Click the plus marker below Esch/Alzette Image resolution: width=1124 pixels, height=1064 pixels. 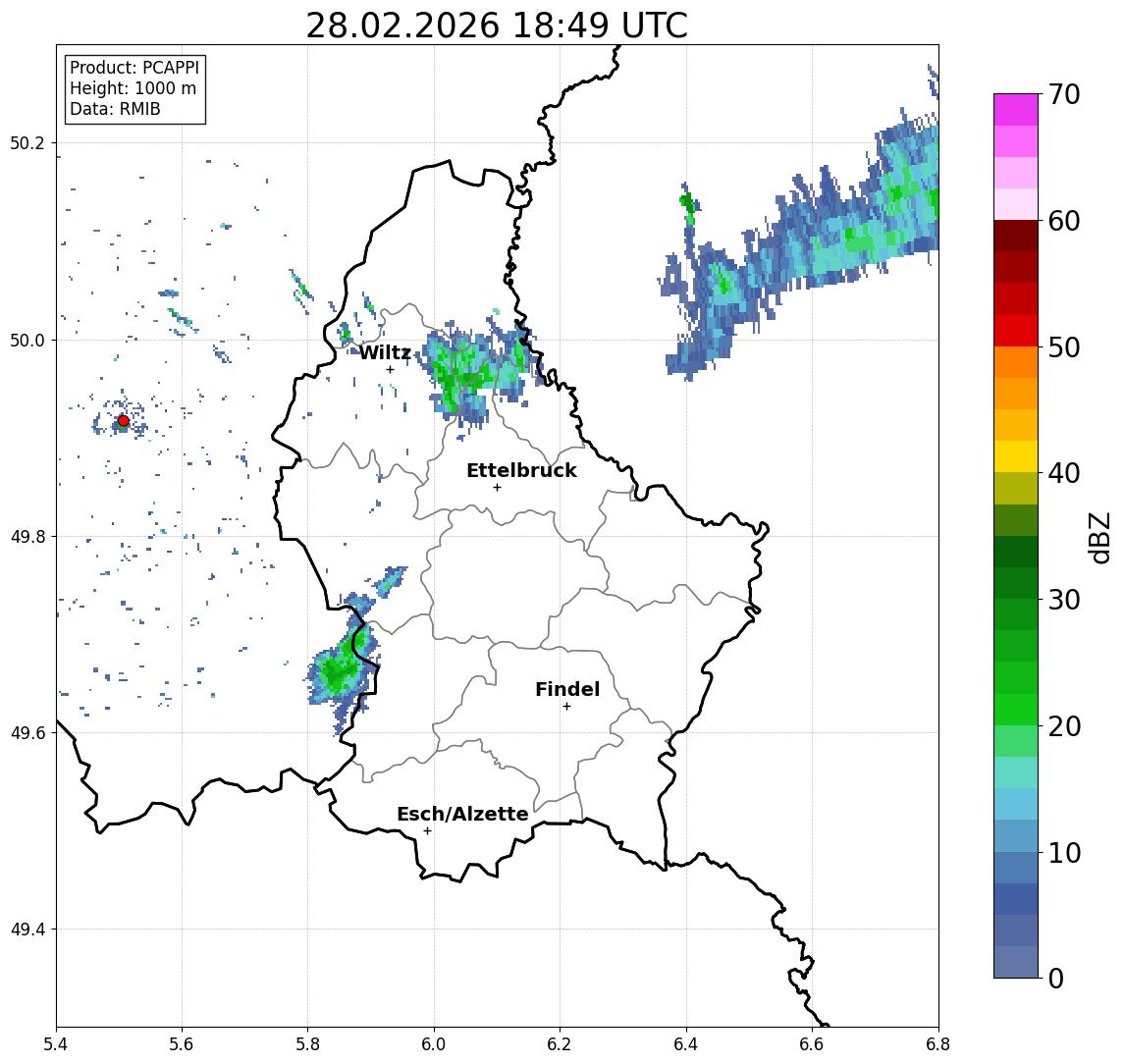click(427, 831)
